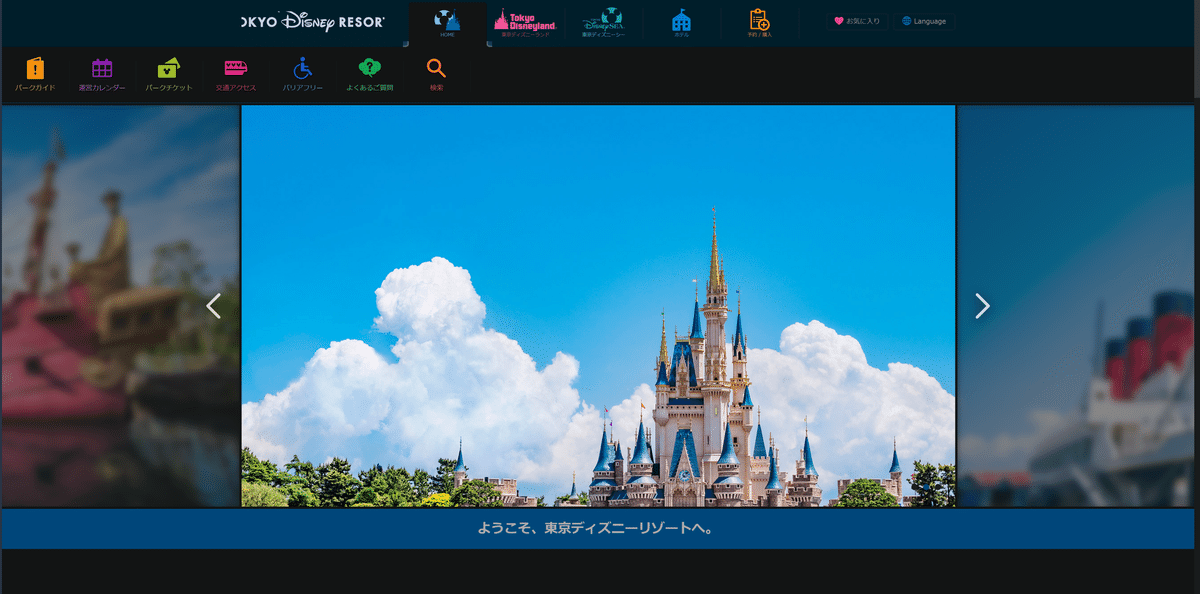Select the HOME tab

[x=447, y=24]
